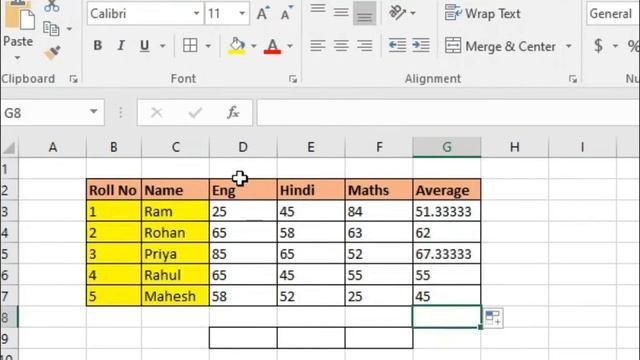Open the Font Color dropdown arrow
This screenshot has height=360, width=640.
[x=290, y=46]
